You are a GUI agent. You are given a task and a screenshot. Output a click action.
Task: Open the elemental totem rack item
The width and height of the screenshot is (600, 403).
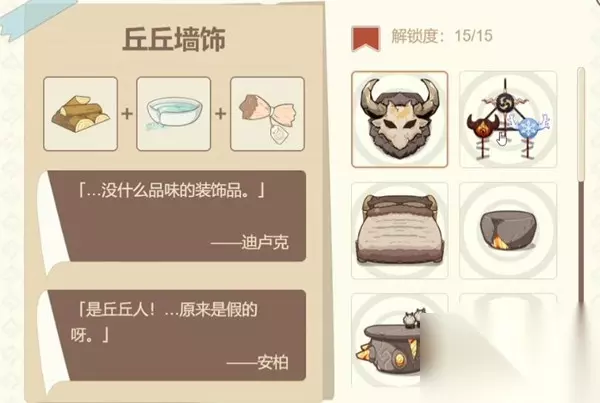coord(508,119)
